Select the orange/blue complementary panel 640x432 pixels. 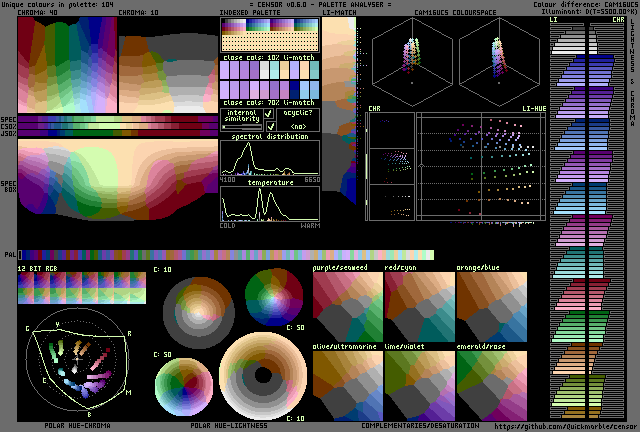491,306
